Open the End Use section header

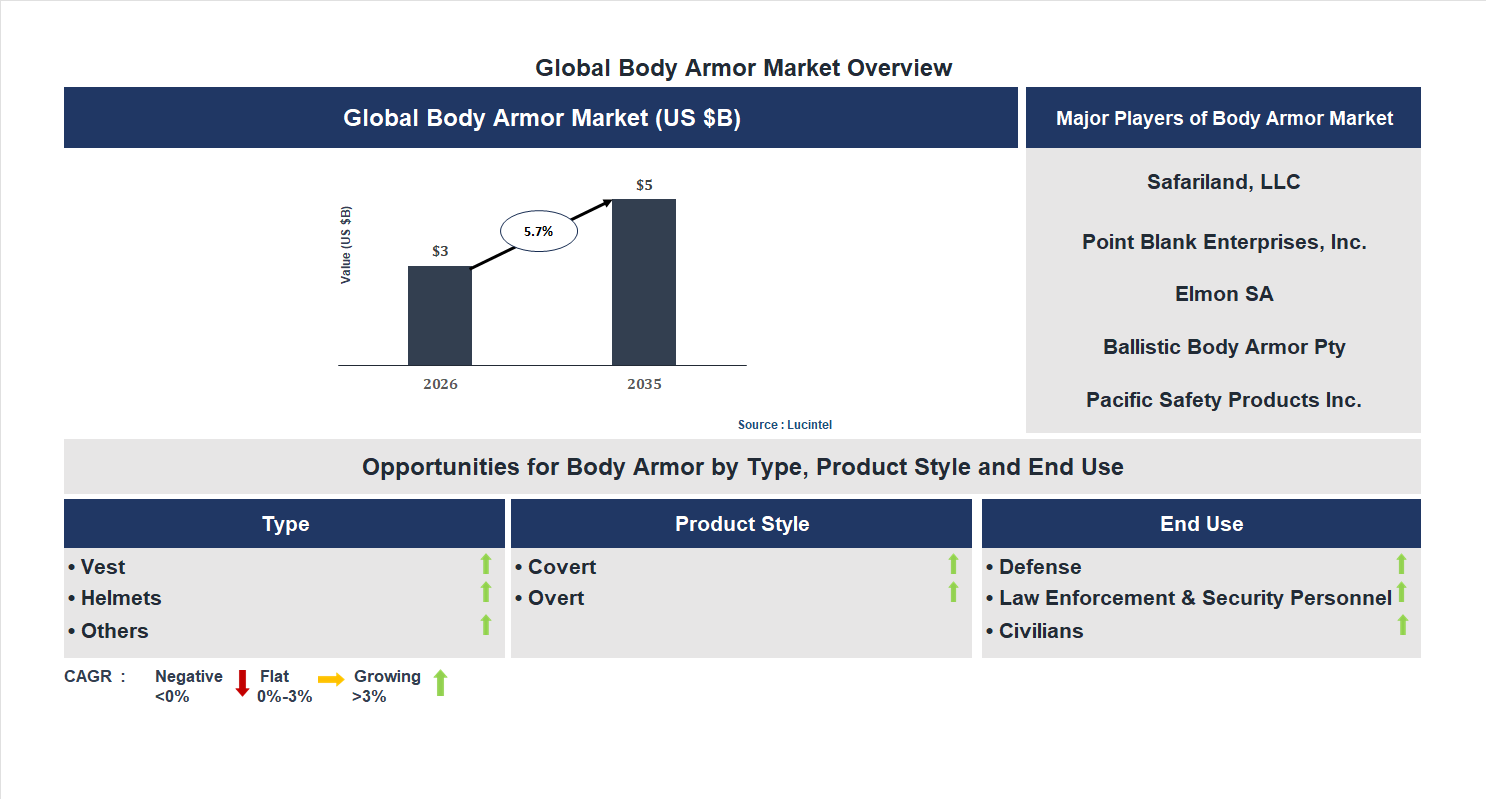[1201, 523]
